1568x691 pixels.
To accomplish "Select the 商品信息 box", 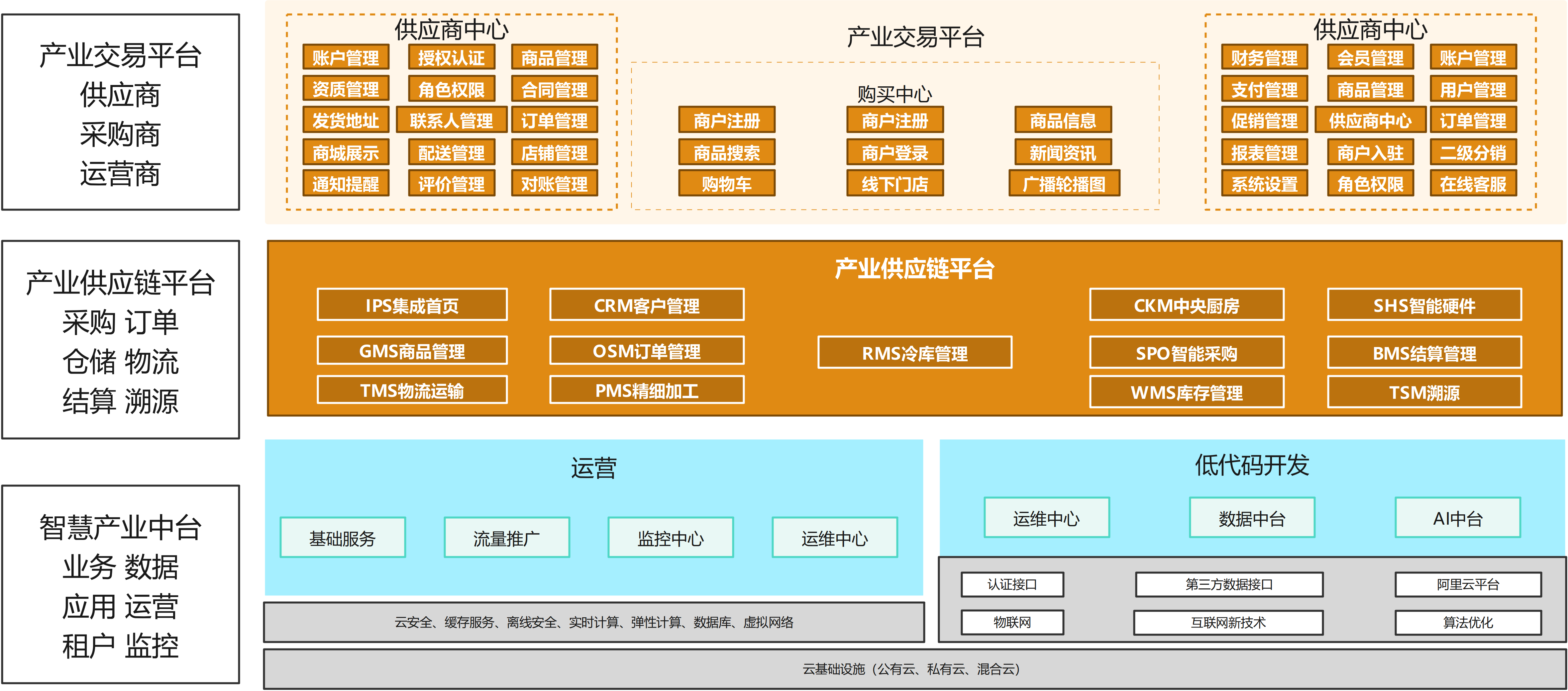I will [x=1063, y=121].
